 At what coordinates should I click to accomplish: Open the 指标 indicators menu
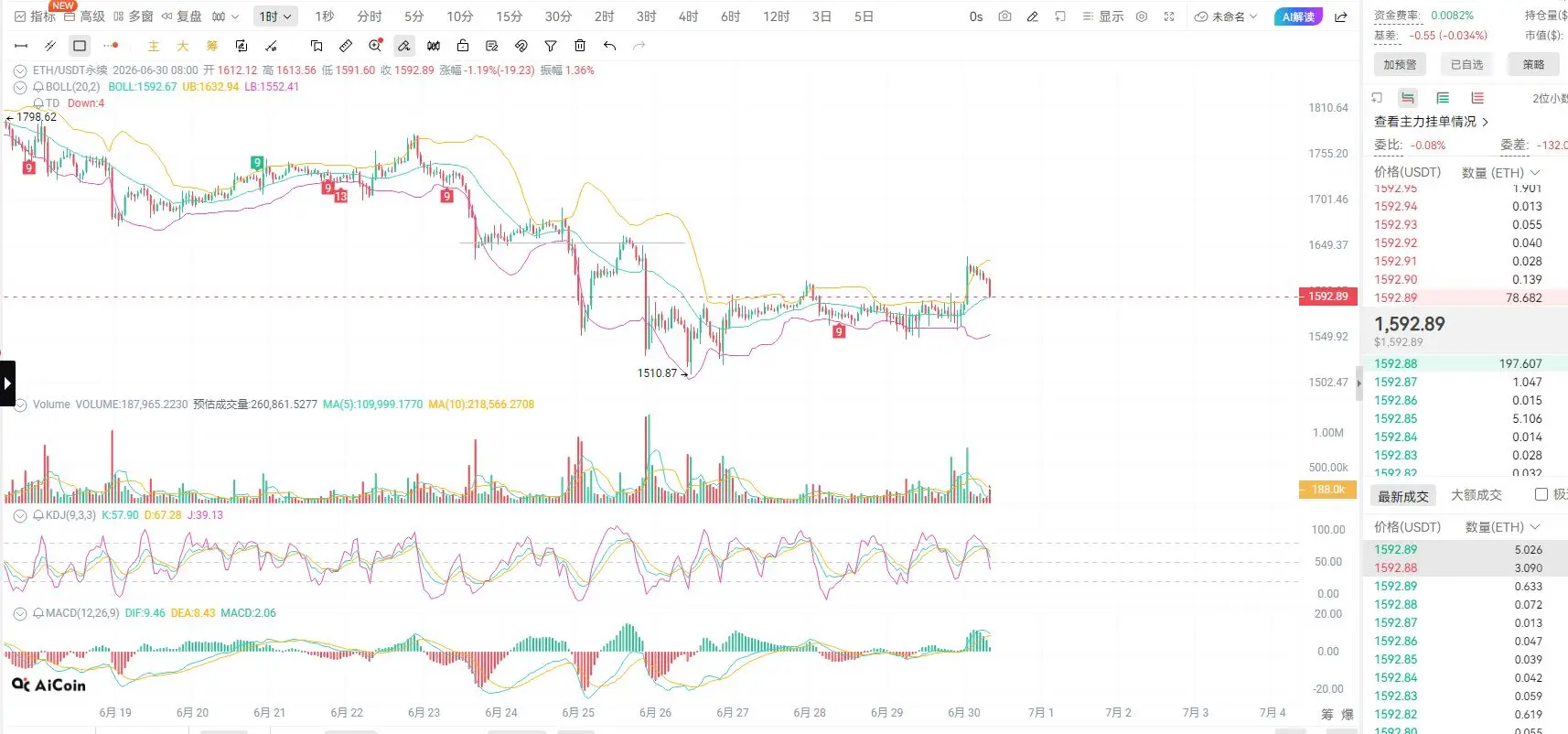pyautogui.click(x=36, y=16)
